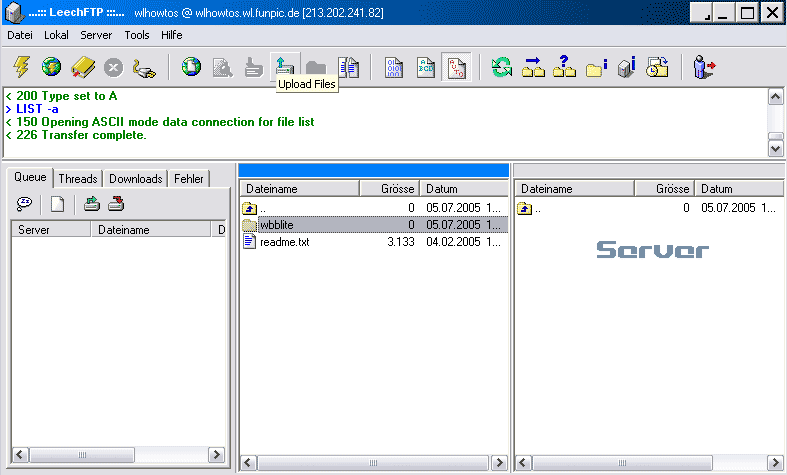Screen dimensions: 787x475
Task: Click the parent directory entry in local list
Action: click(374, 208)
